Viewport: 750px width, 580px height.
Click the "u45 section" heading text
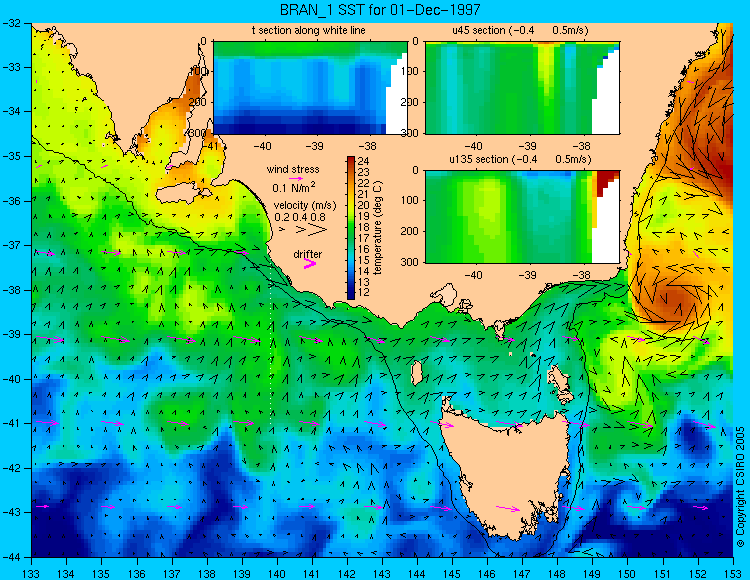479,31
